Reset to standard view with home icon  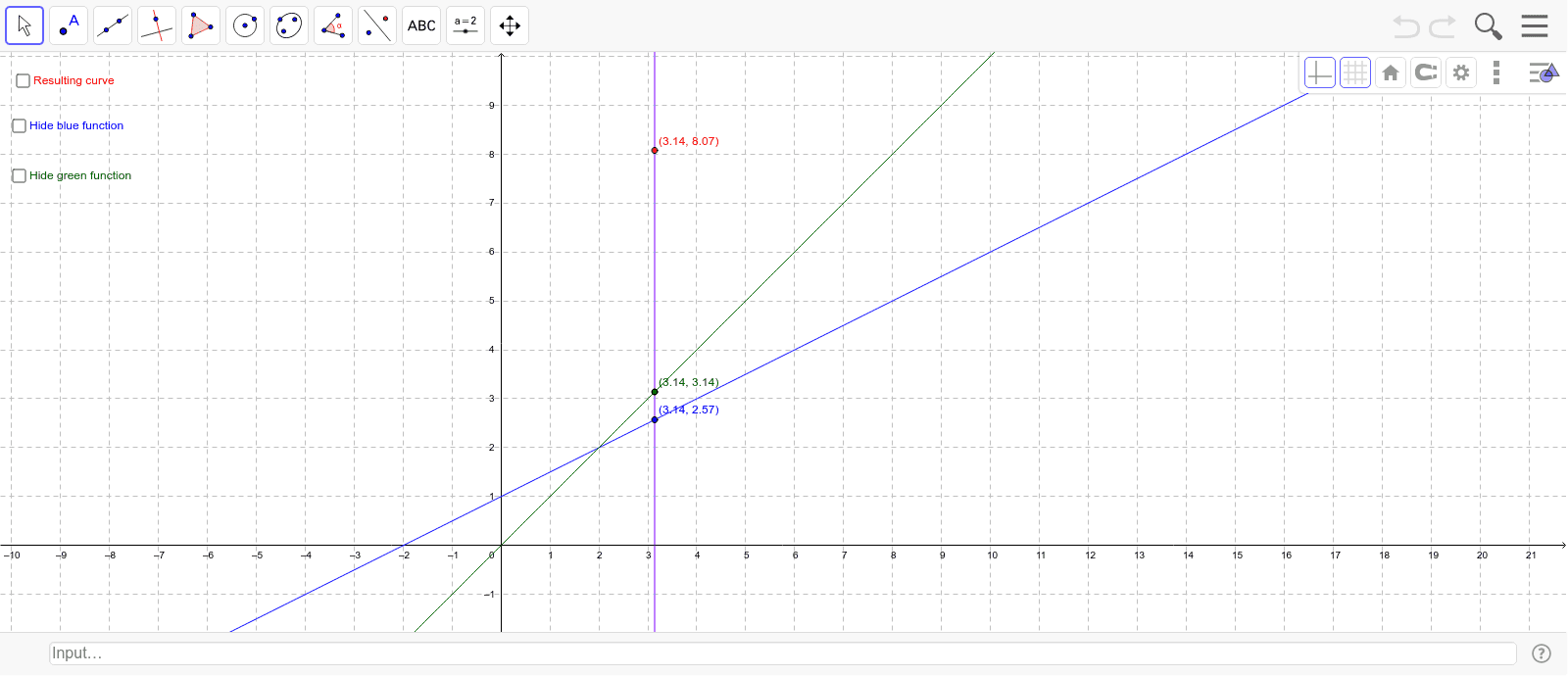tap(1391, 72)
